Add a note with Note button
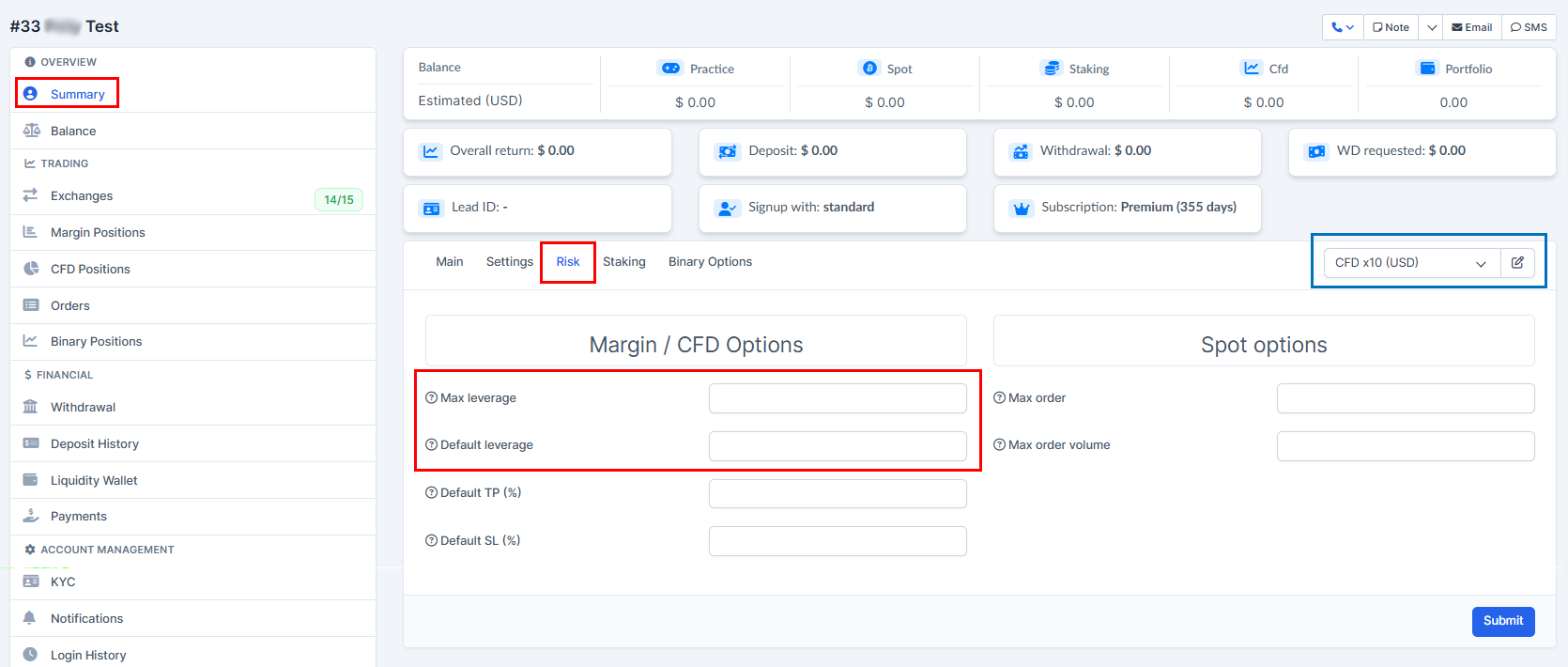This screenshot has height=667, width=1568. (x=1391, y=27)
